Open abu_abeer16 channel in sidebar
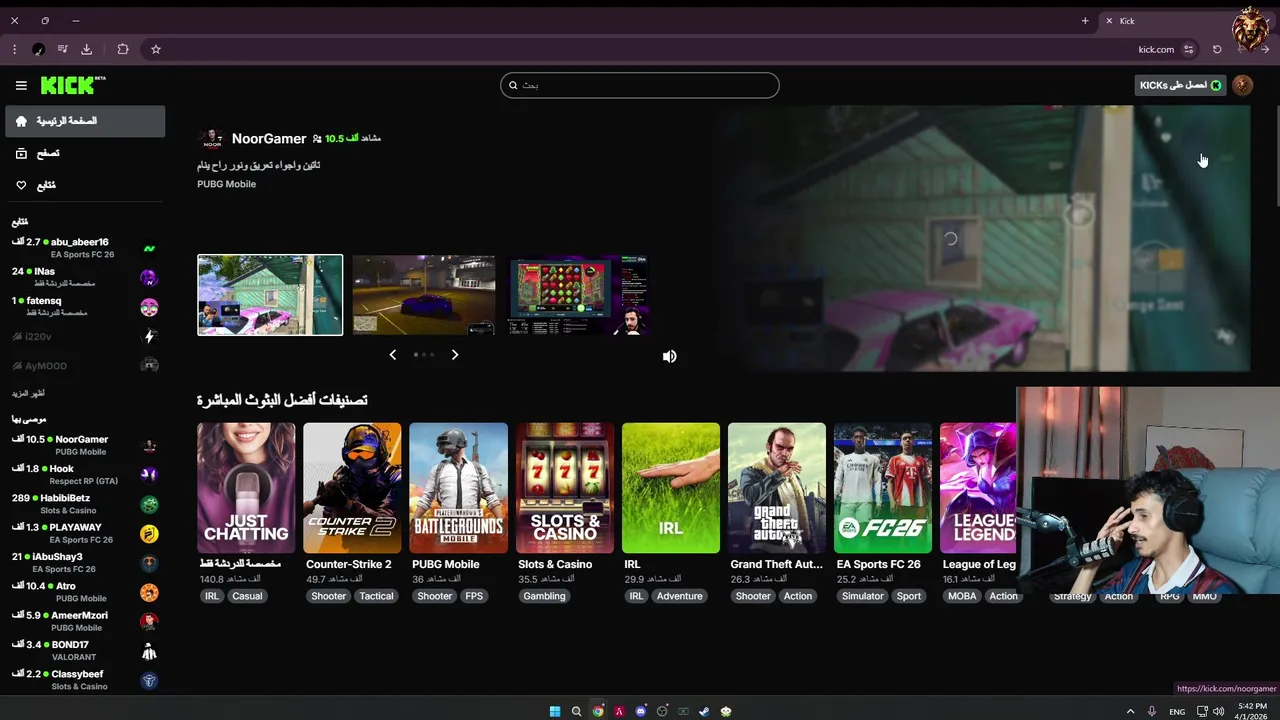Viewport: 1280px width, 720px height. 85,247
